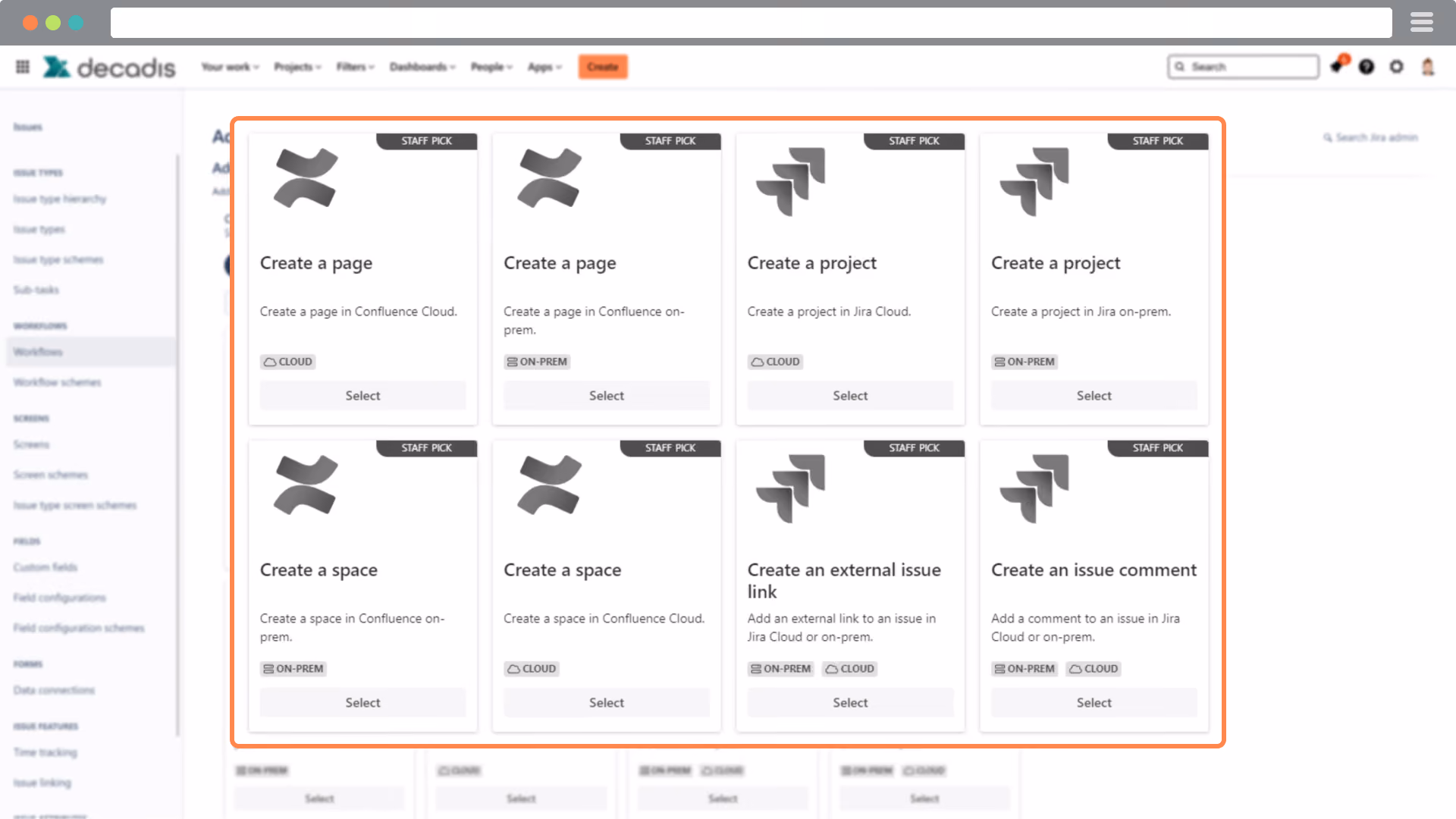Image resolution: width=1456 pixels, height=819 pixels.
Task: Click Jira logo on external issue link card
Action: tap(790, 489)
